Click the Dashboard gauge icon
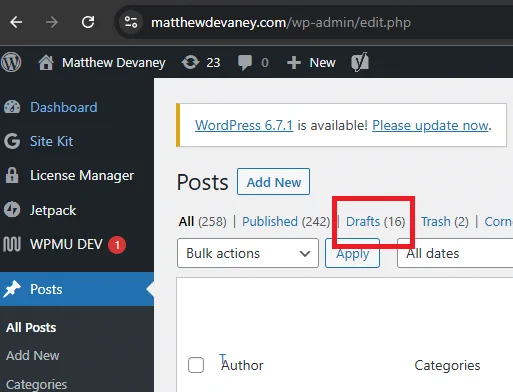The width and height of the screenshot is (513, 392). 12,107
